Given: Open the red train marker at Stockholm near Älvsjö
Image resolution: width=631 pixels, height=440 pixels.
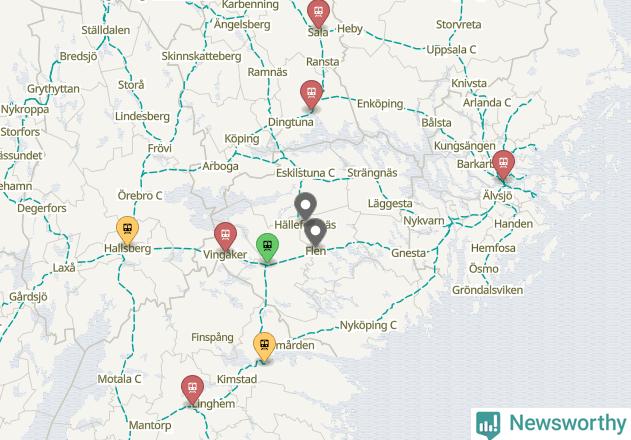Looking at the screenshot, I should point(503,164).
